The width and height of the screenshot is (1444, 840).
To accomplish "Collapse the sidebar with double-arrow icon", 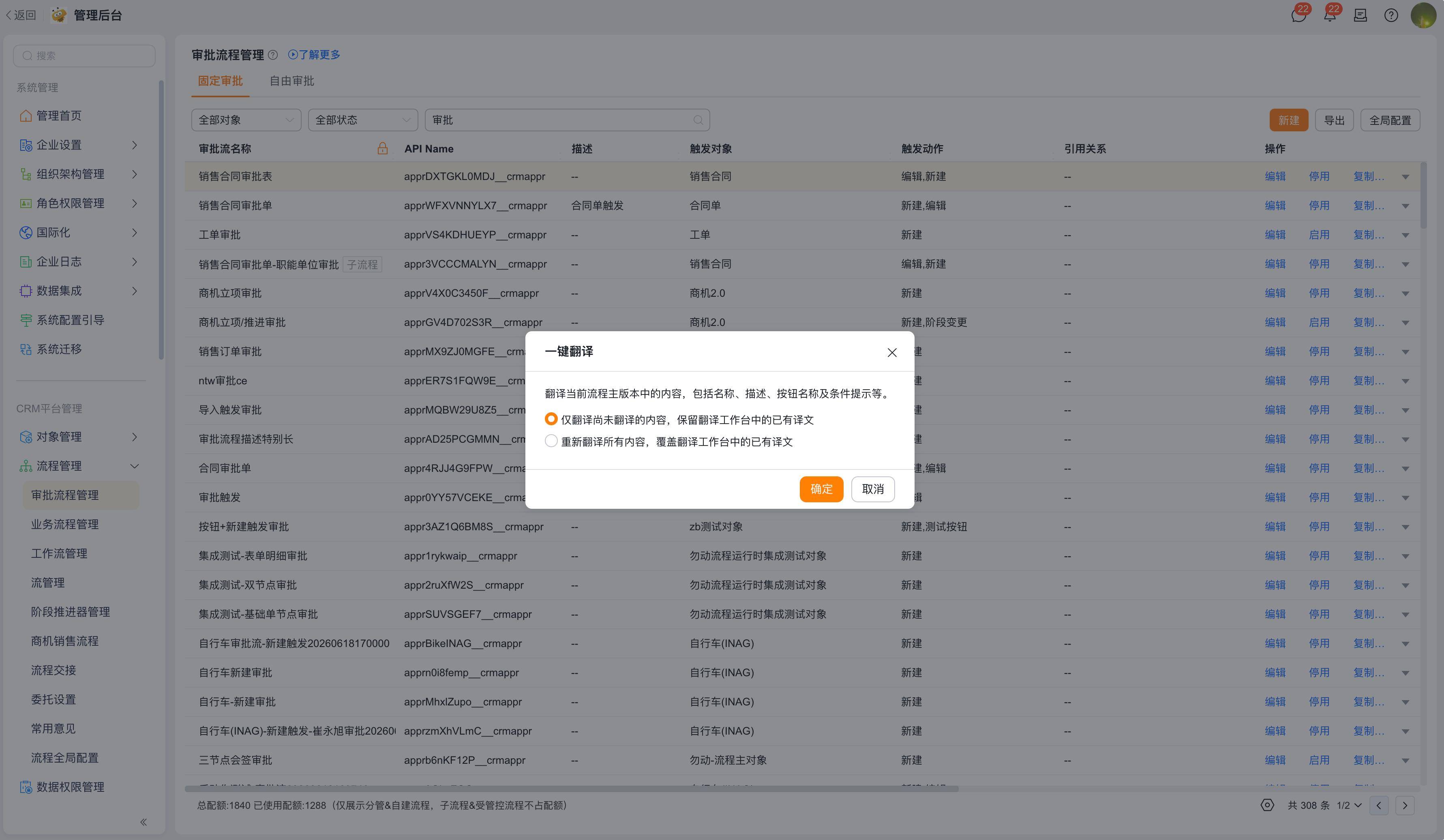I will (143, 822).
